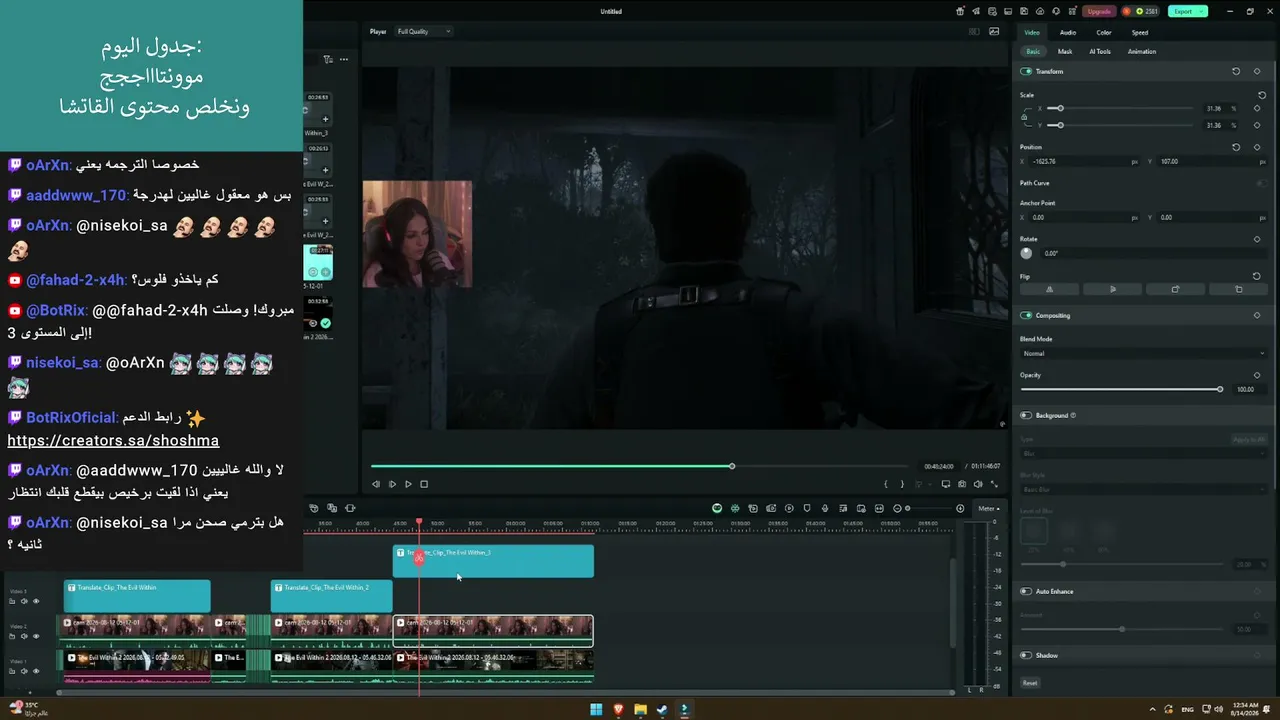Enter fullscreen preview from the player controls
Viewport: 1280px width, 720px height.
click(994, 484)
